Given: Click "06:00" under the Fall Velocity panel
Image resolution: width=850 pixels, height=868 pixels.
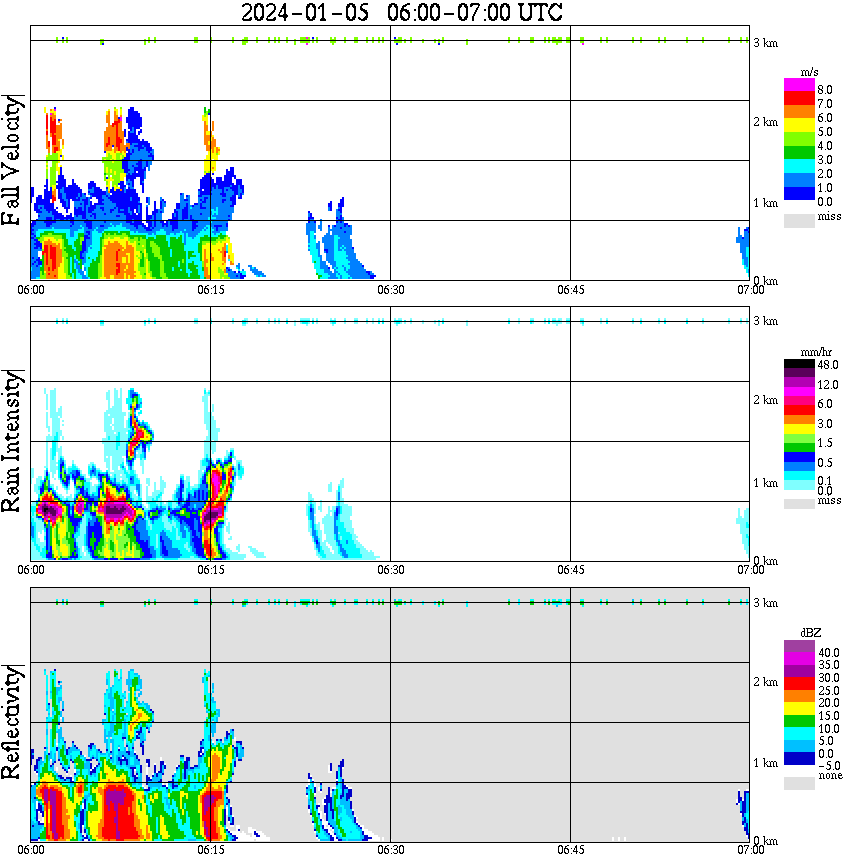Looking at the screenshot, I should [30, 290].
